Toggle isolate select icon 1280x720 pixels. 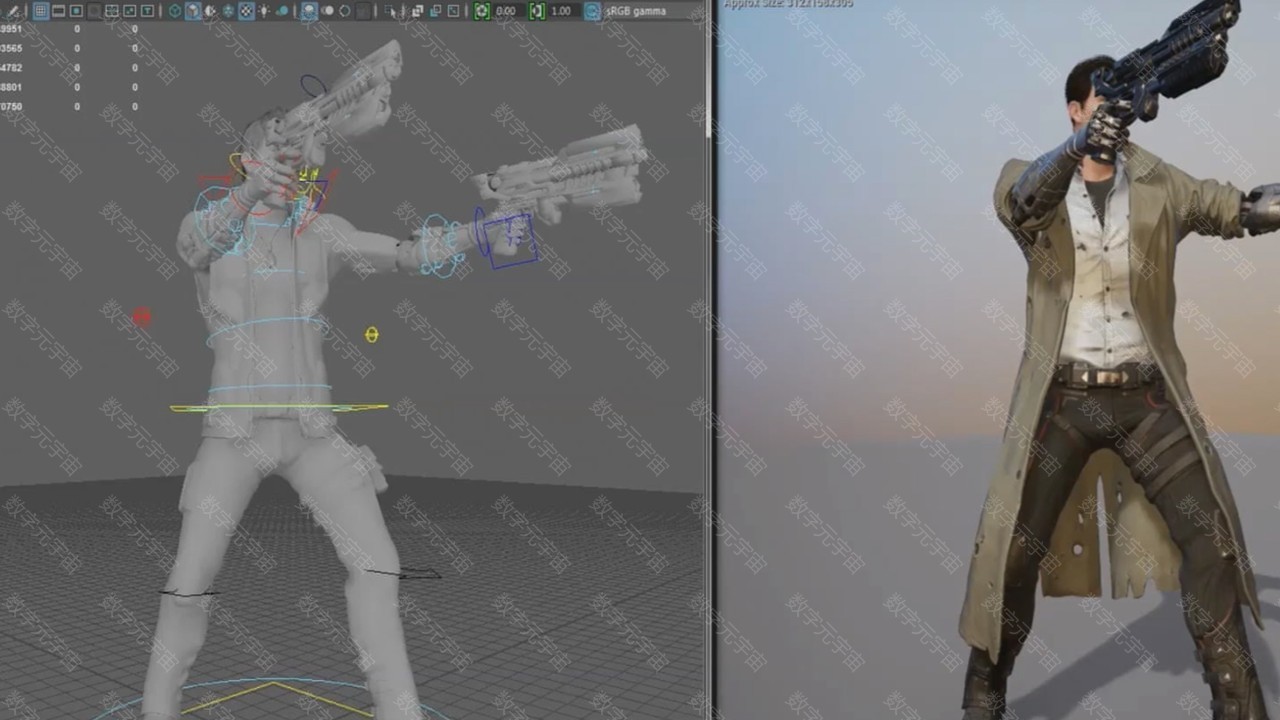[x=390, y=11]
